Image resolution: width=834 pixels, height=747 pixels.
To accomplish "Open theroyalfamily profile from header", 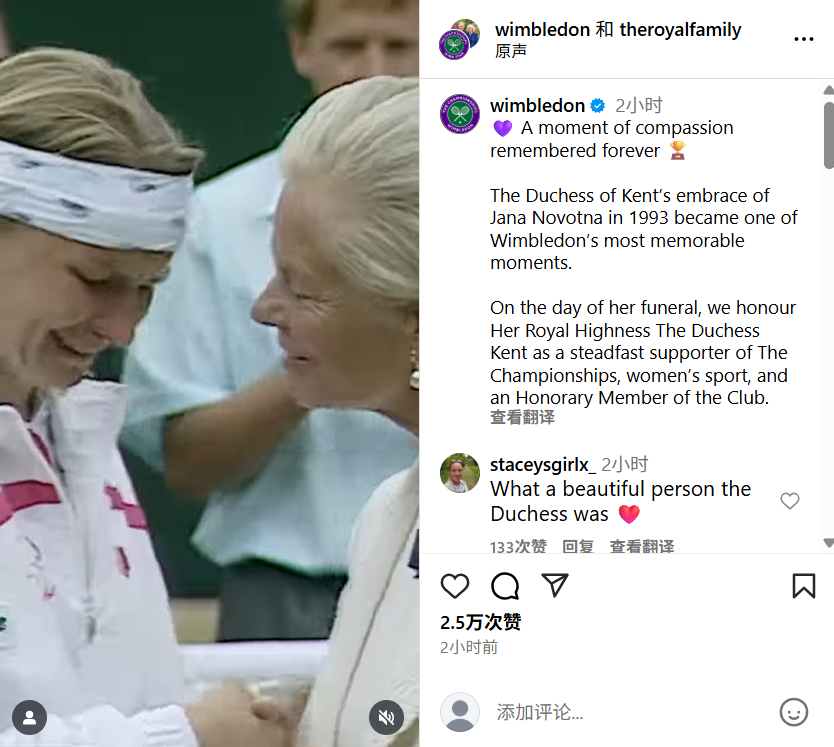I will (680, 30).
